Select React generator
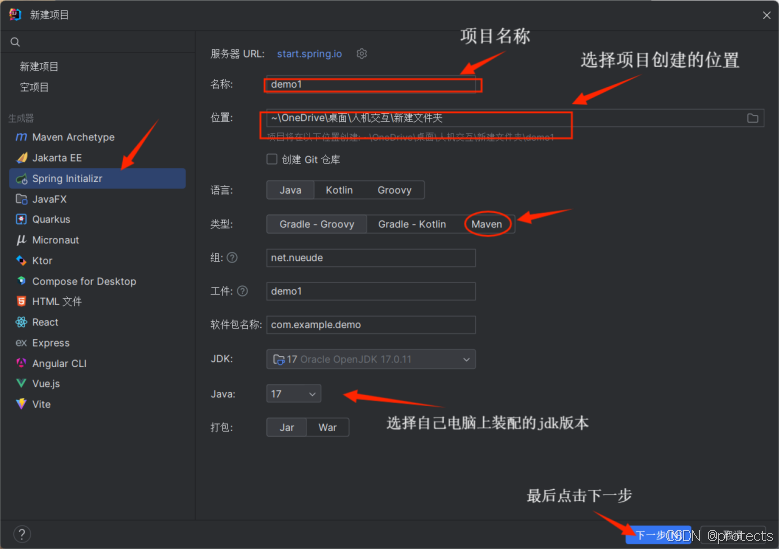The height and width of the screenshot is (550, 779). click(x=97, y=322)
